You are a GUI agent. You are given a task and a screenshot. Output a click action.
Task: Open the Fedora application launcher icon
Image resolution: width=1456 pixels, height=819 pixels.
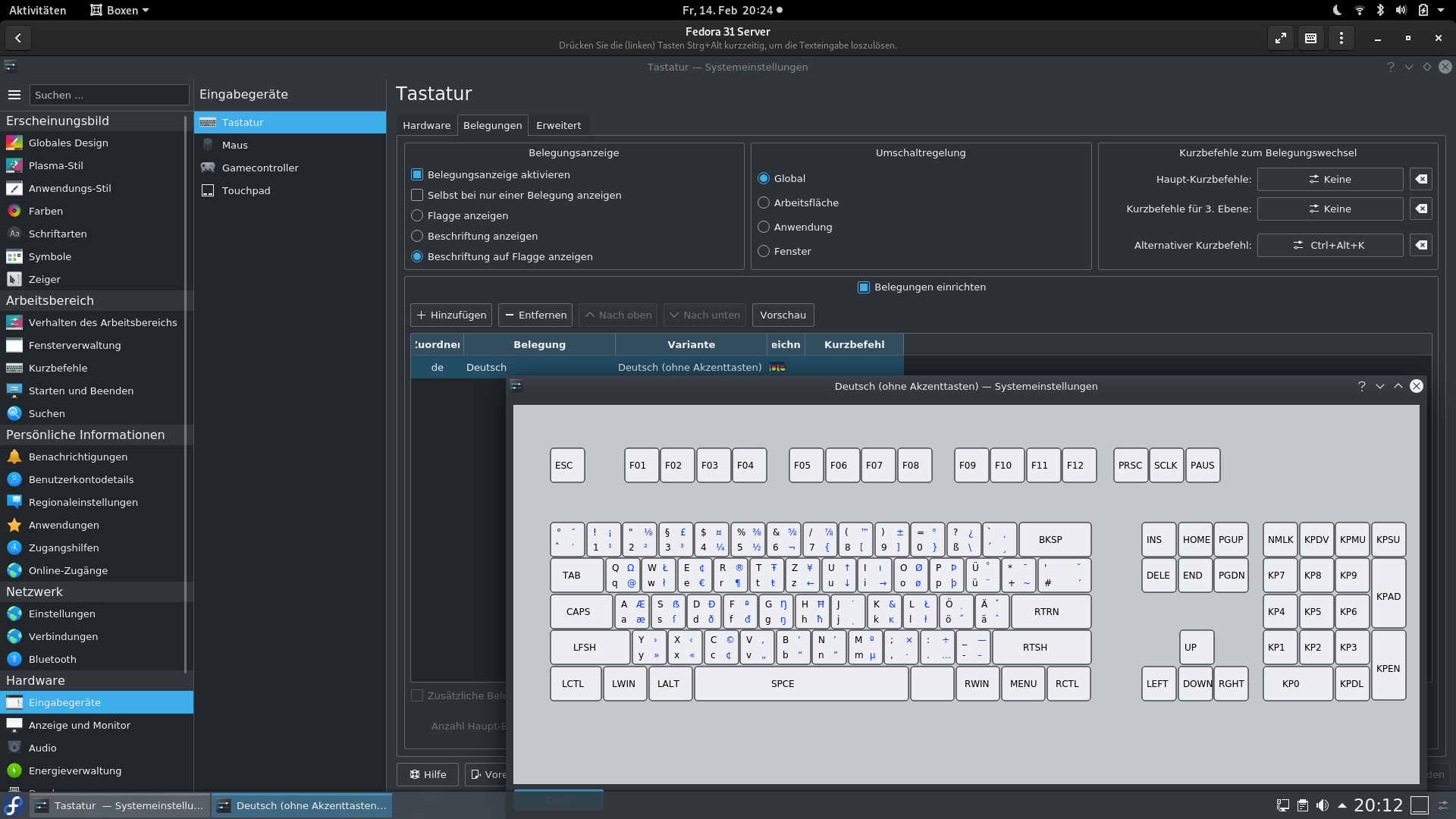[x=14, y=805]
